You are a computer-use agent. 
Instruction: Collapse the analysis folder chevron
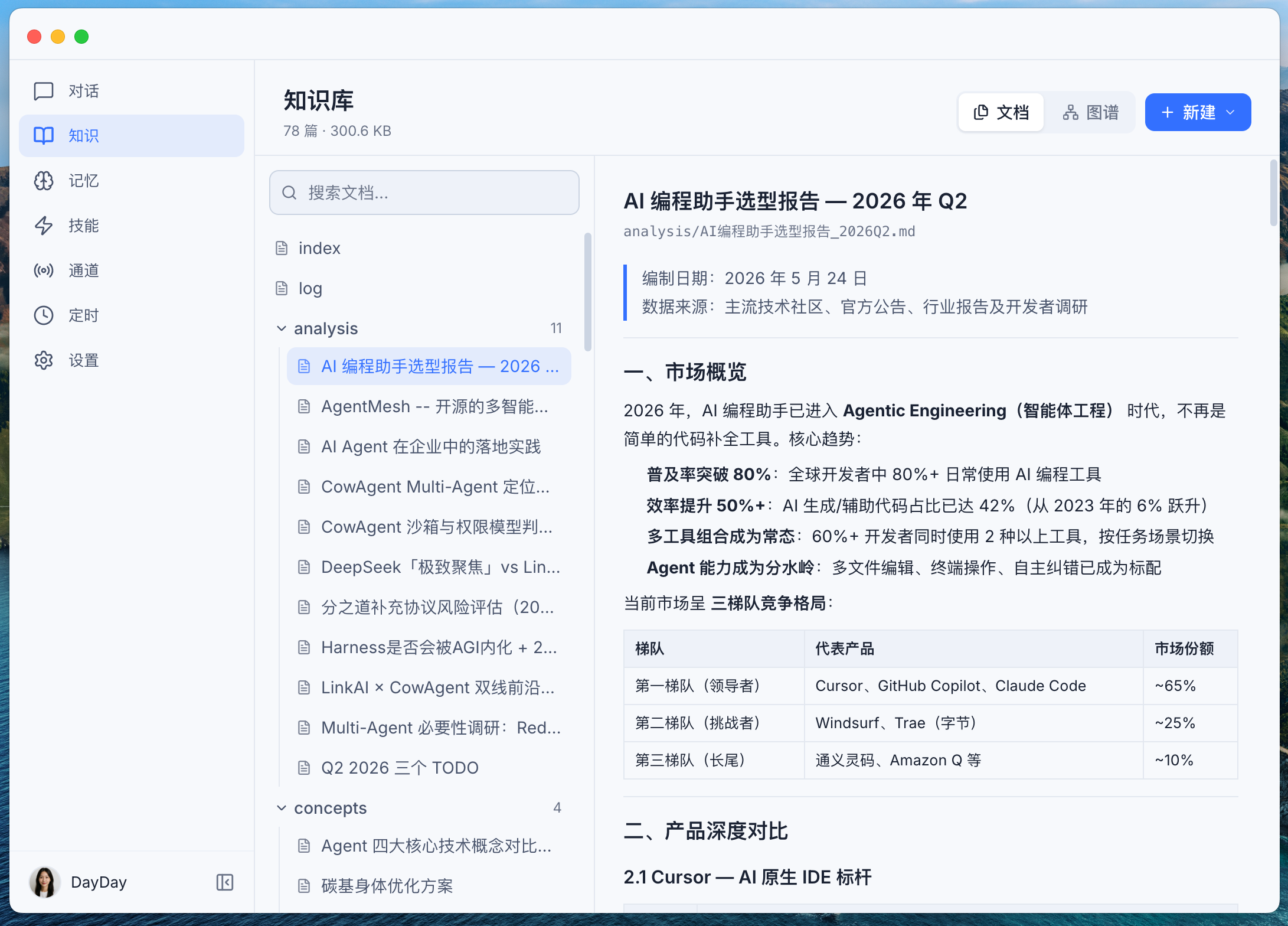coord(282,328)
